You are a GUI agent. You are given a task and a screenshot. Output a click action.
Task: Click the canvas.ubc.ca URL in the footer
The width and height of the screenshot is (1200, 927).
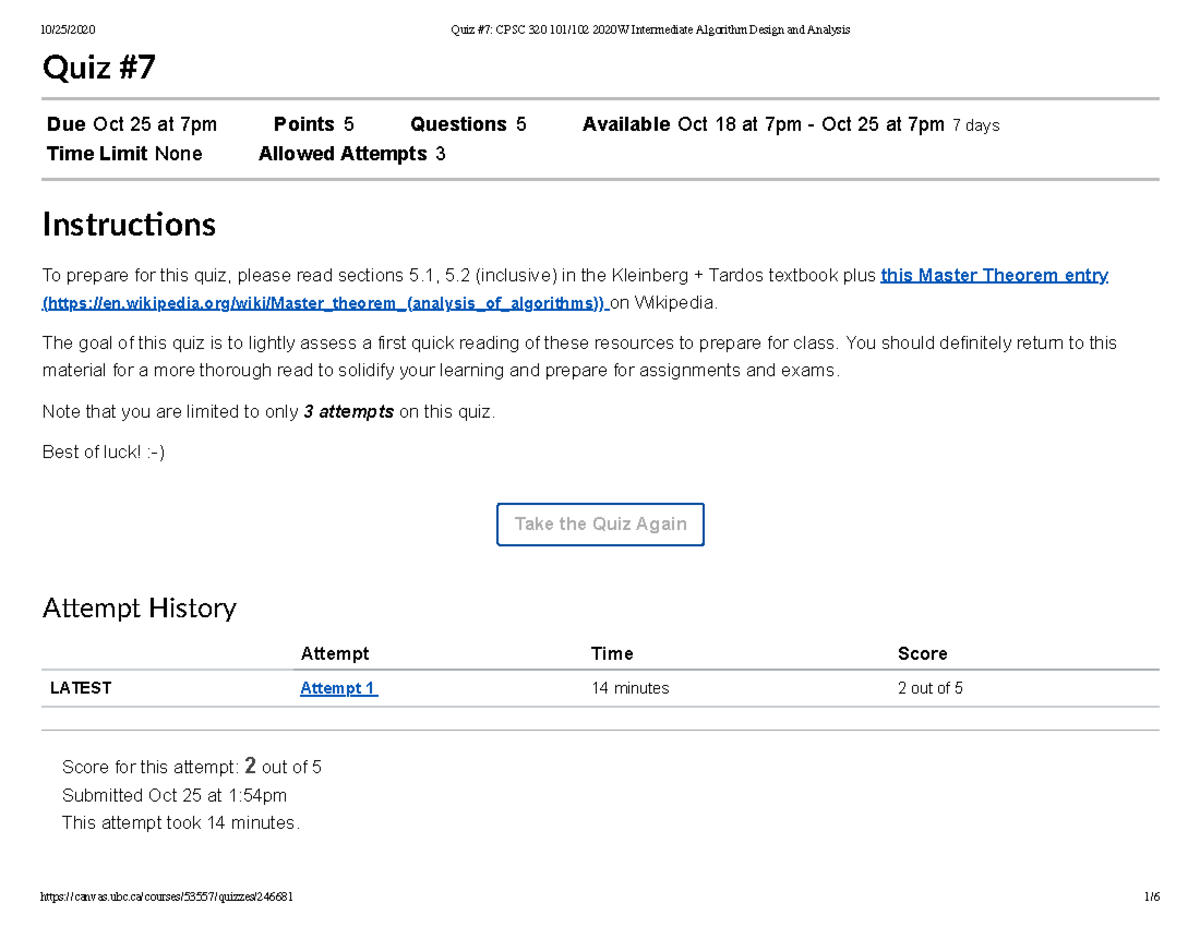[x=166, y=897]
